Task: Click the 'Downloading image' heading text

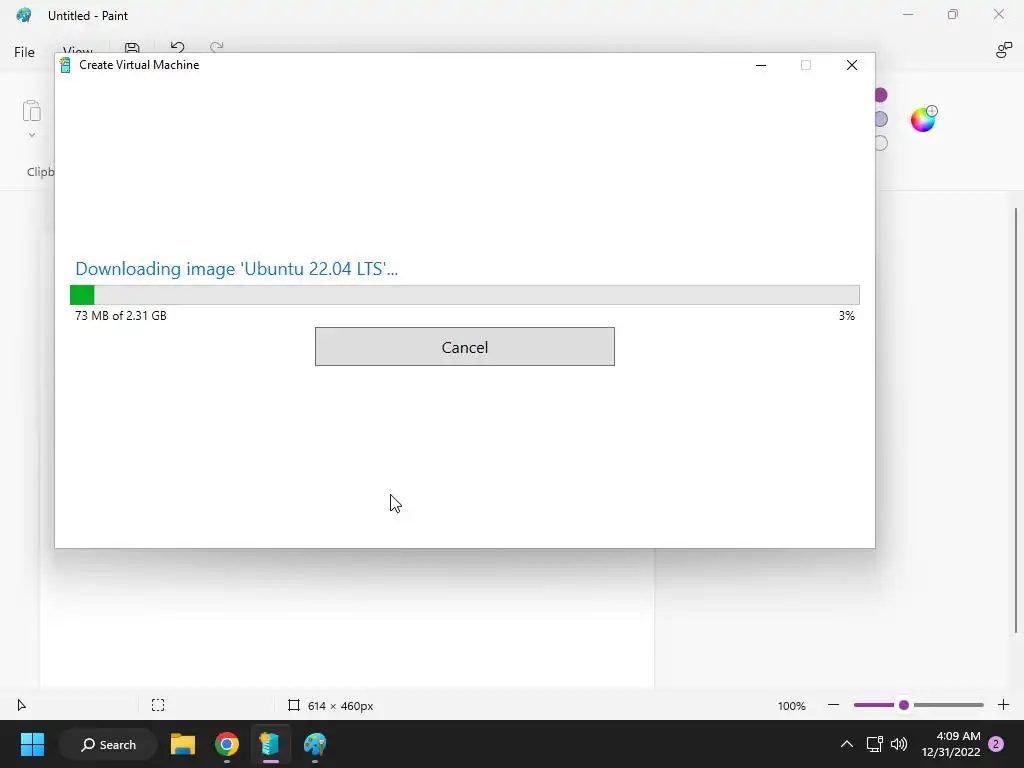Action: pyautogui.click(x=236, y=268)
